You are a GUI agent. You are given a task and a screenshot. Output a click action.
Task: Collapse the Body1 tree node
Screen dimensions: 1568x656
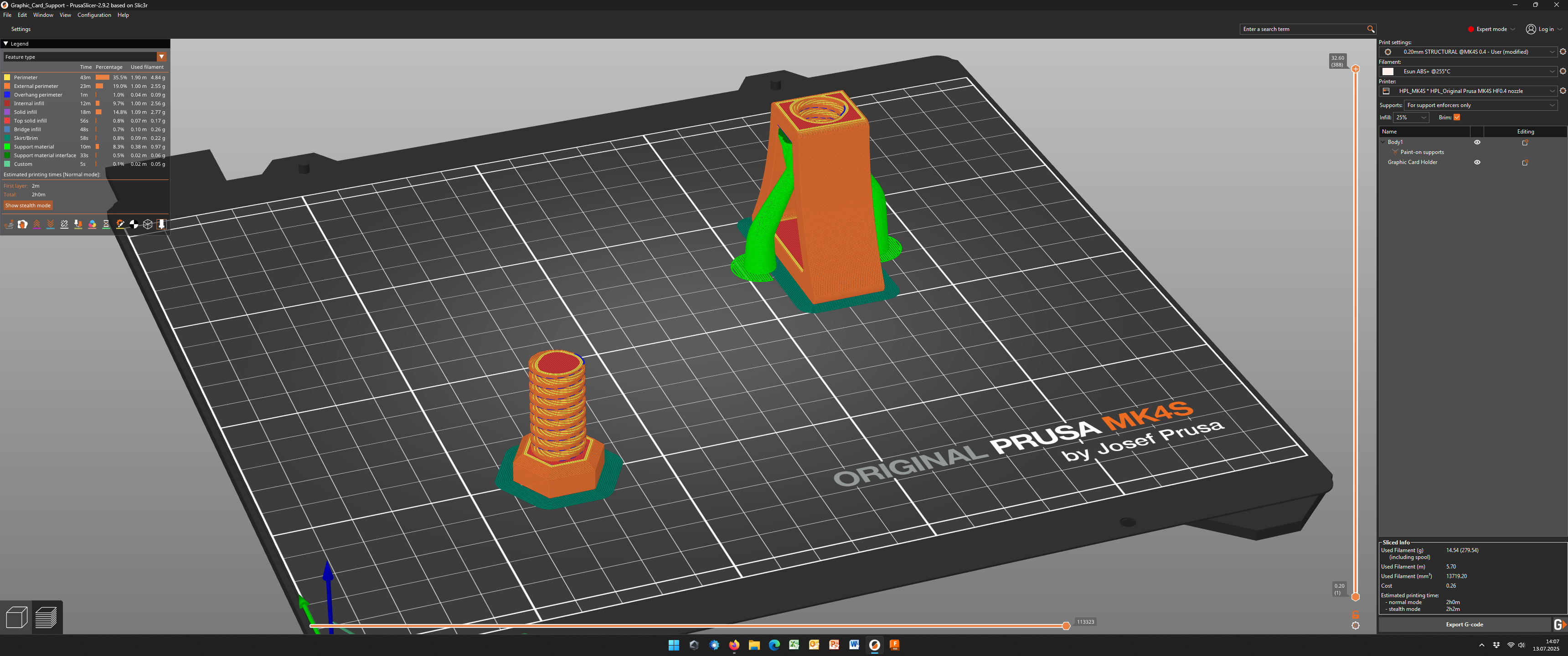pyautogui.click(x=1382, y=143)
